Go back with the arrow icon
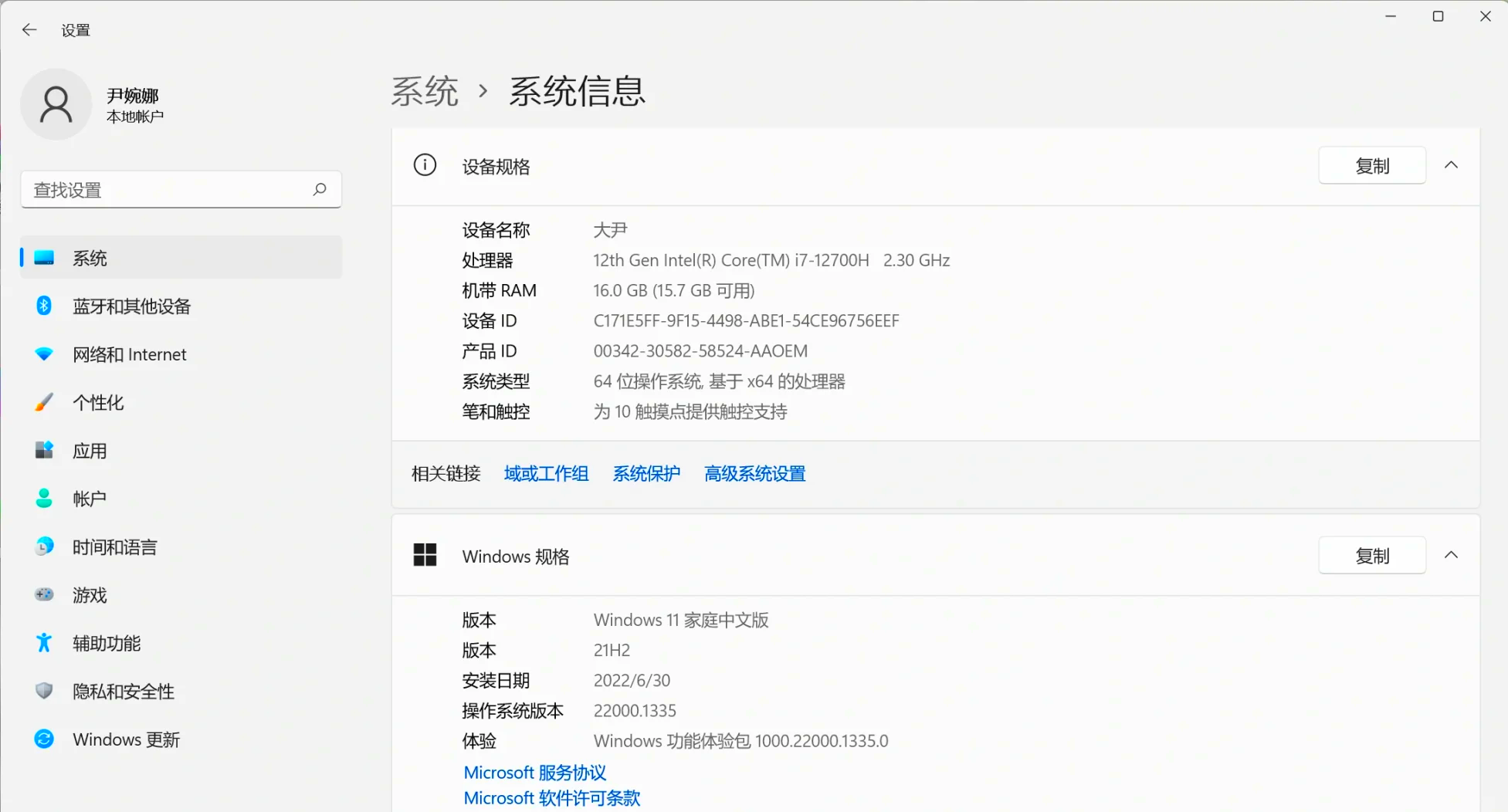 pos(29,30)
